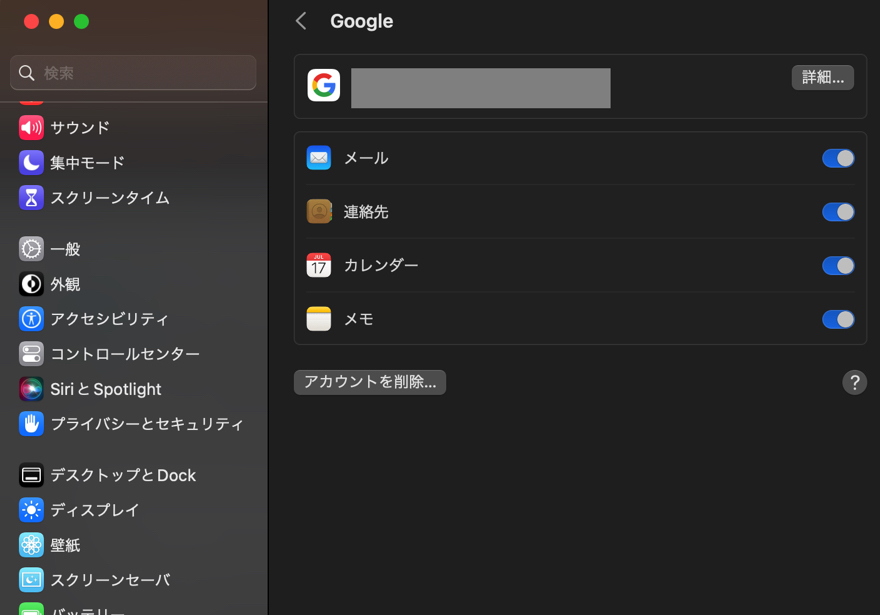The height and width of the screenshot is (615, 880).
Task: Disable the カレンダー sync toggle
Action: pos(838,265)
